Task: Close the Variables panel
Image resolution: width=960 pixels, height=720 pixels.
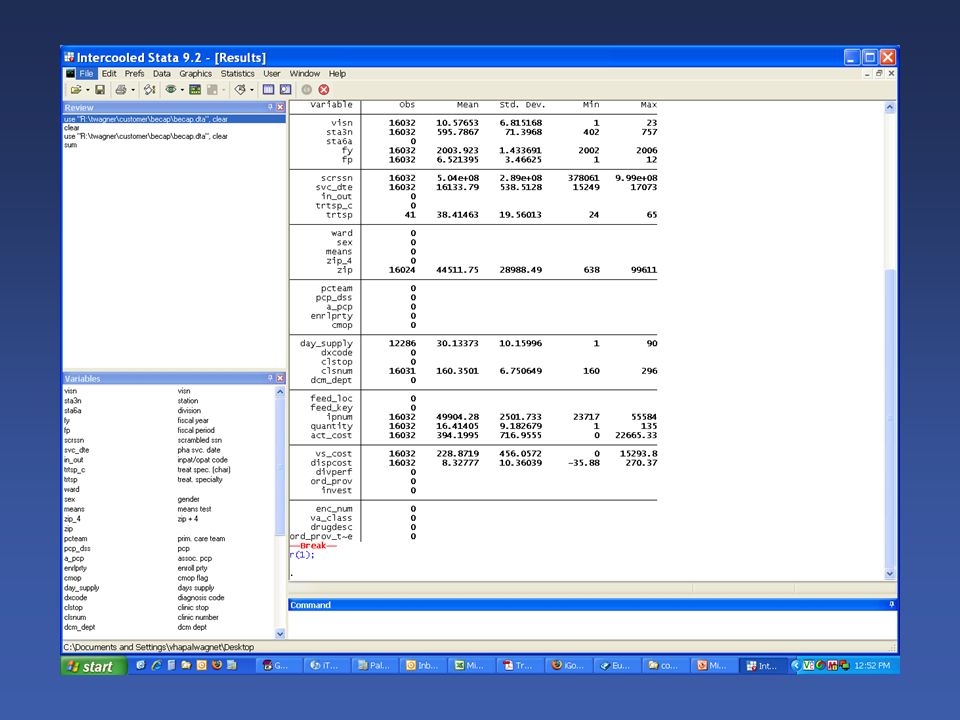Action: point(280,378)
